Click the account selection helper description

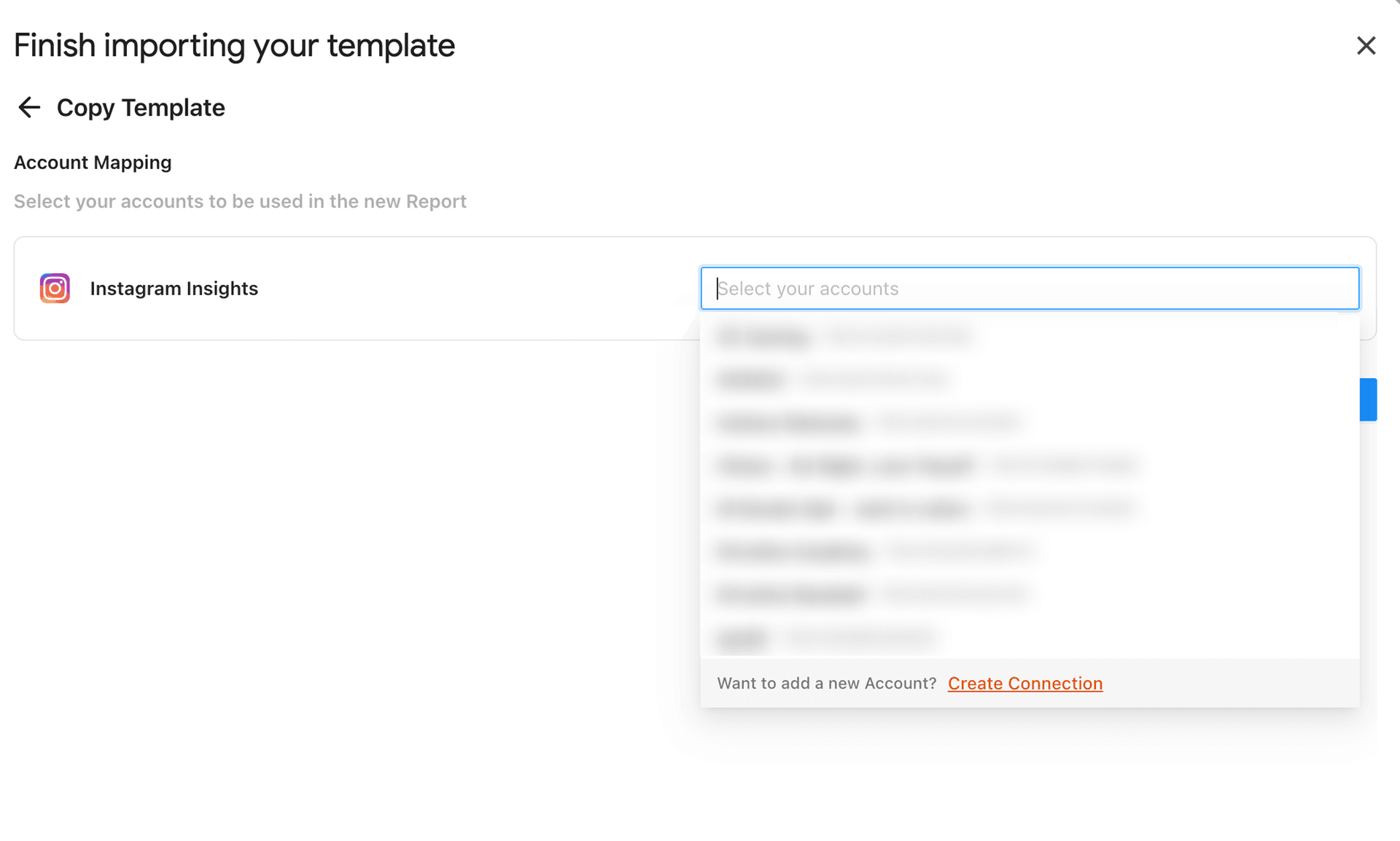click(x=240, y=201)
